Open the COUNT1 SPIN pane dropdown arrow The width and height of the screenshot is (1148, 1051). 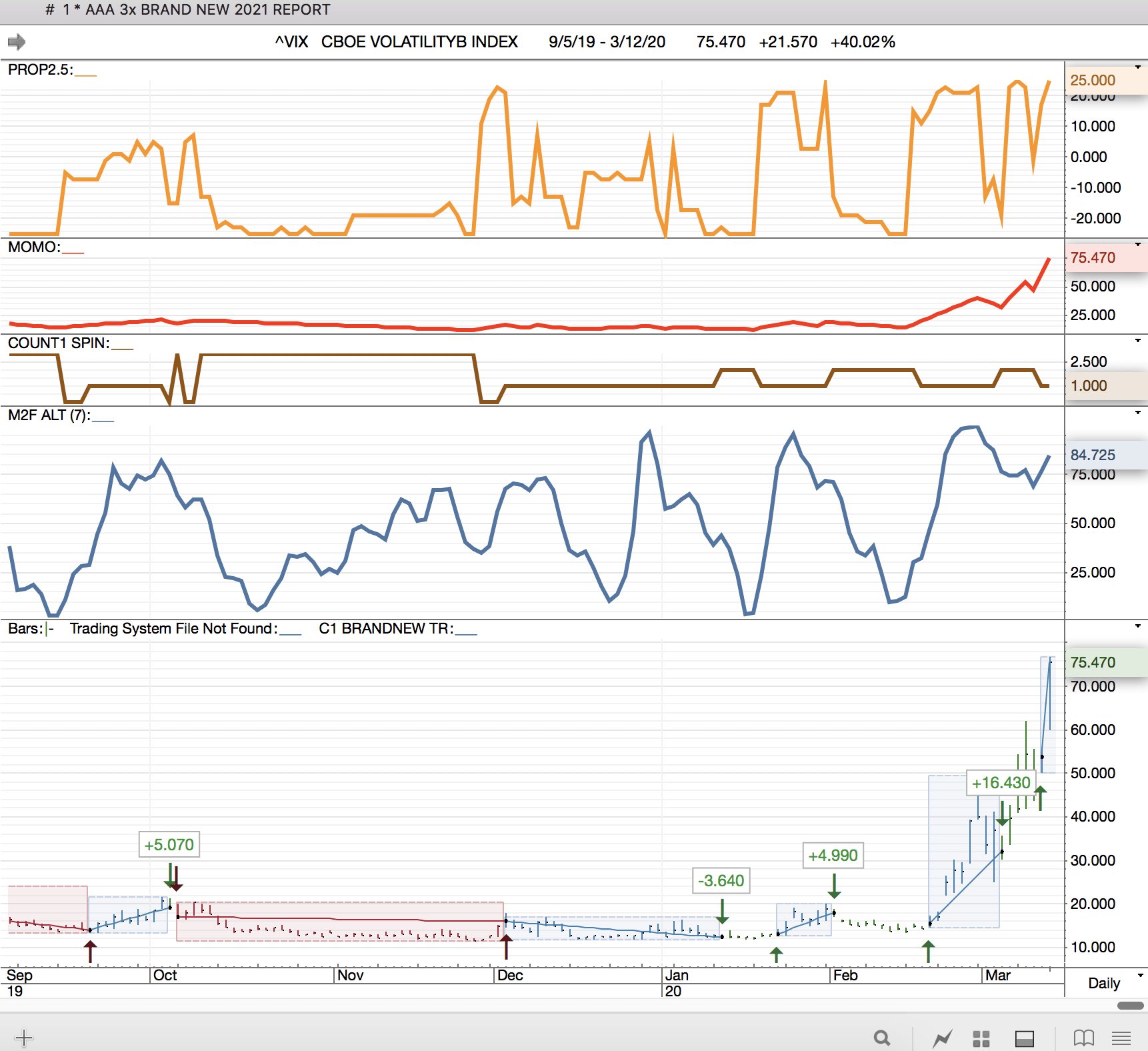click(1138, 341)
